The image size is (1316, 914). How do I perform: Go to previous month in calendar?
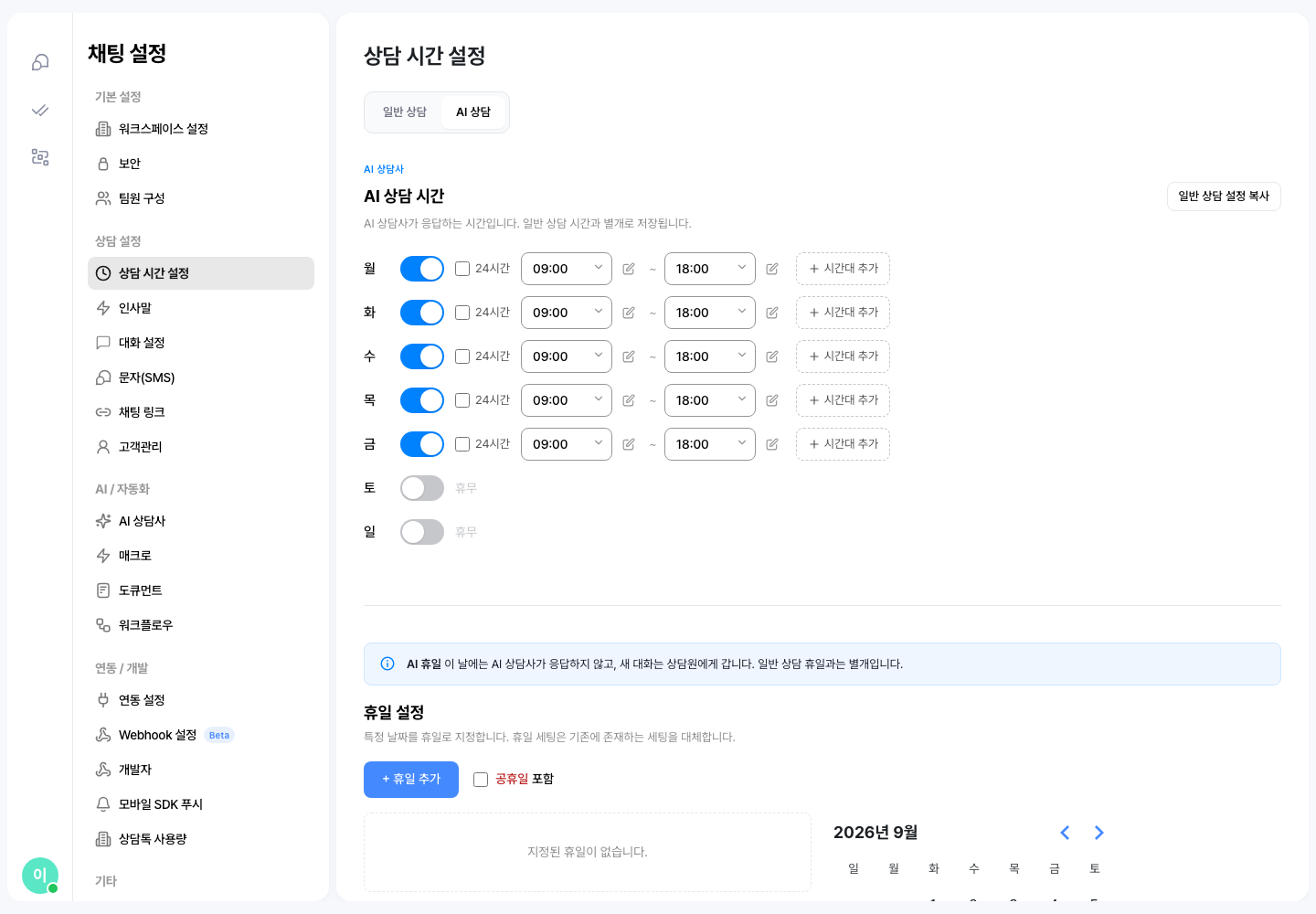(1065, 833)
